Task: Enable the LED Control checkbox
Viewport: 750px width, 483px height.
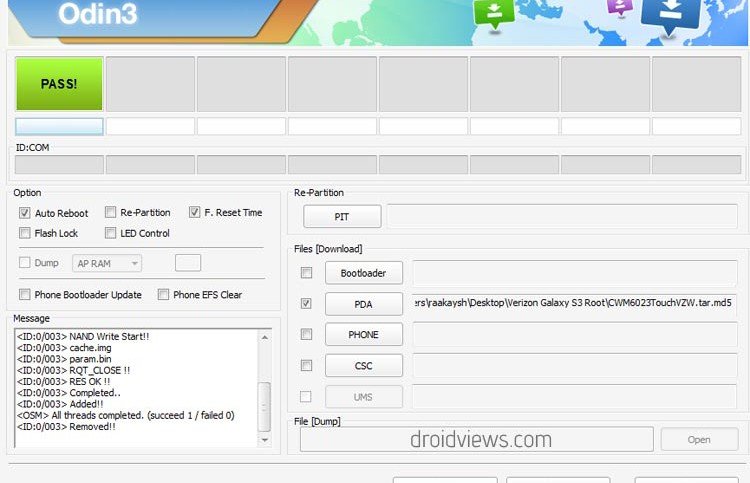Action: pos(110,233)
